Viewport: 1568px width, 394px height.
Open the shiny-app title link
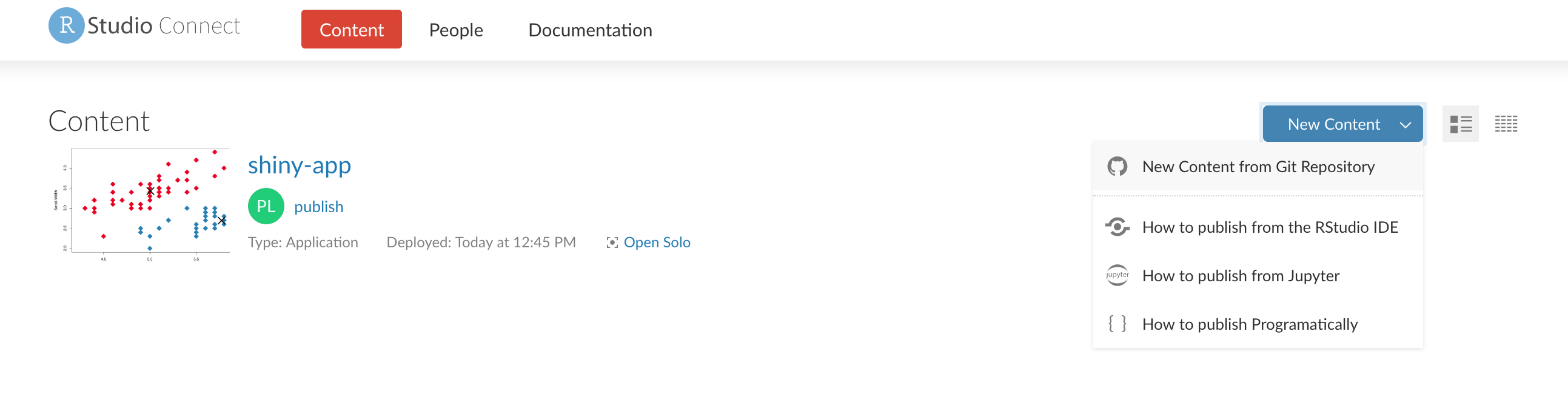300,165
